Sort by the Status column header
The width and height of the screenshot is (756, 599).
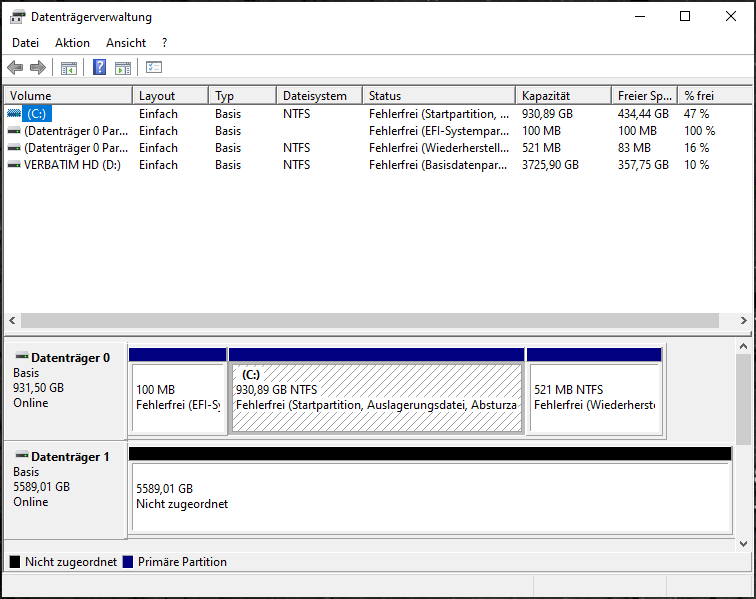tap(439, 95)
